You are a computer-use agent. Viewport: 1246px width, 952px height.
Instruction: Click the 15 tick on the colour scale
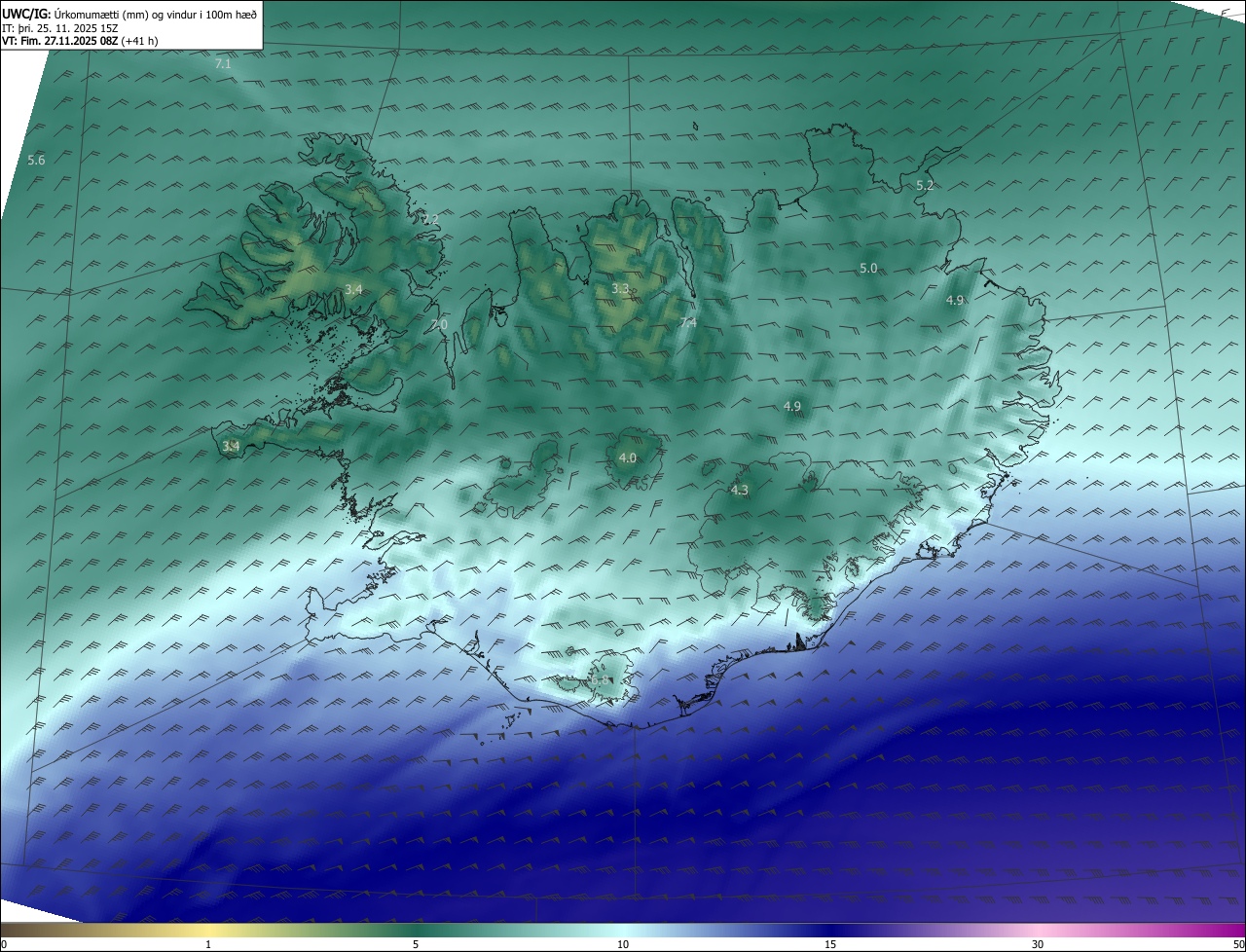830,944
